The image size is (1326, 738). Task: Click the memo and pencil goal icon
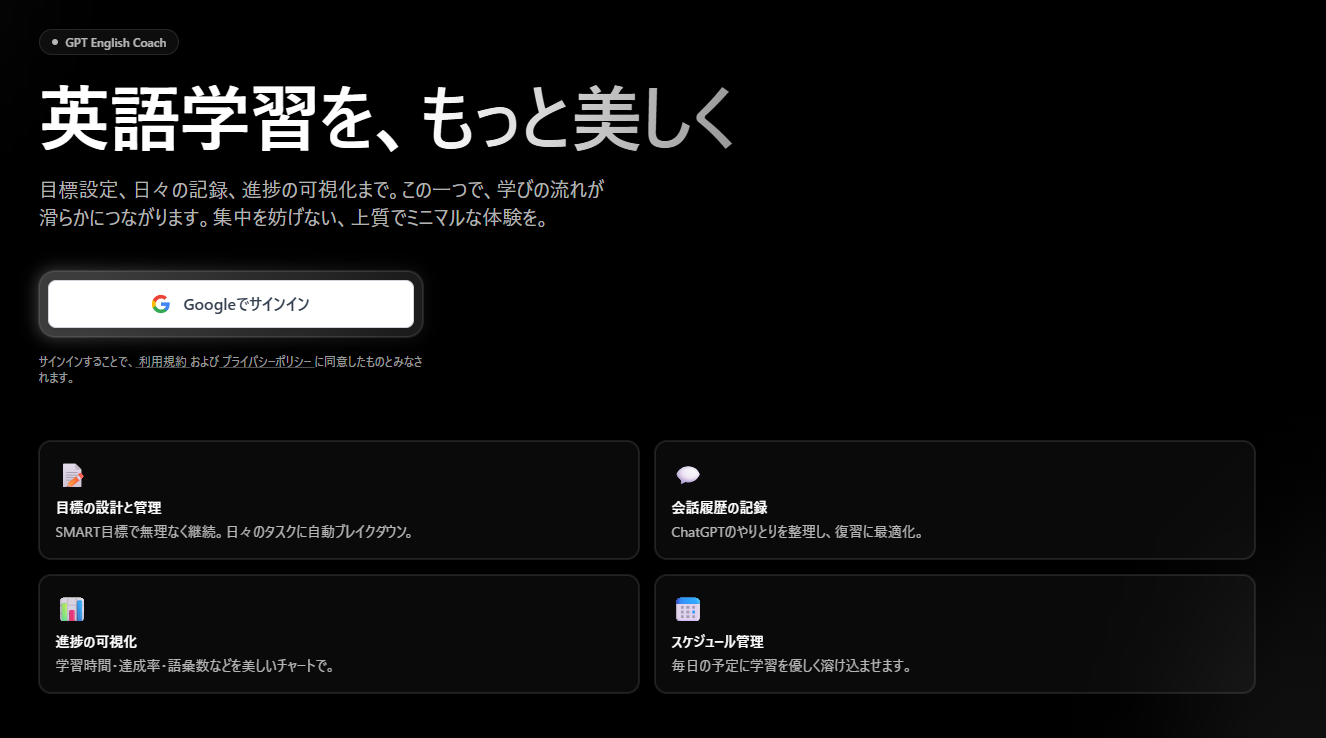pyautogui.click(x=72, y=476)
